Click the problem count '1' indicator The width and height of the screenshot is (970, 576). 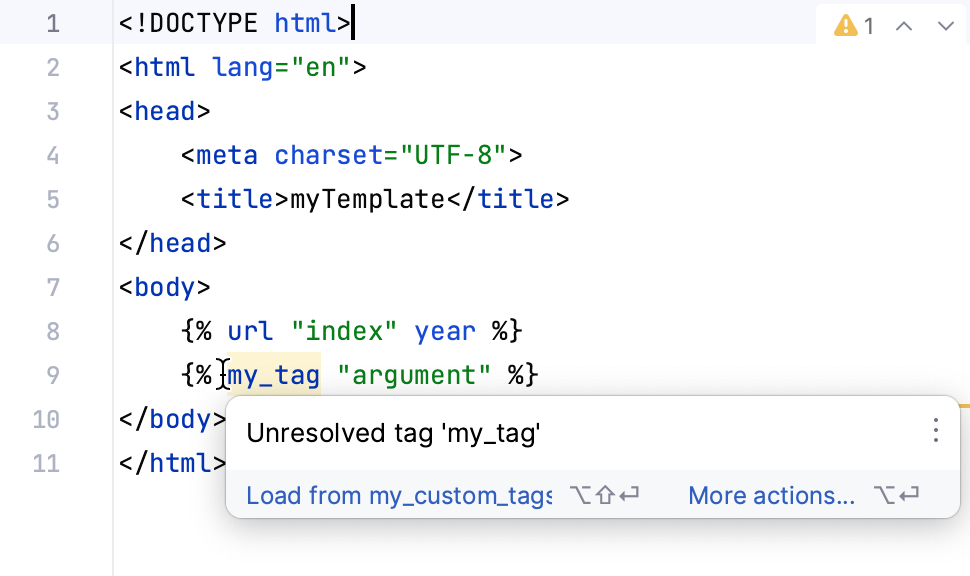coord(869,25)
